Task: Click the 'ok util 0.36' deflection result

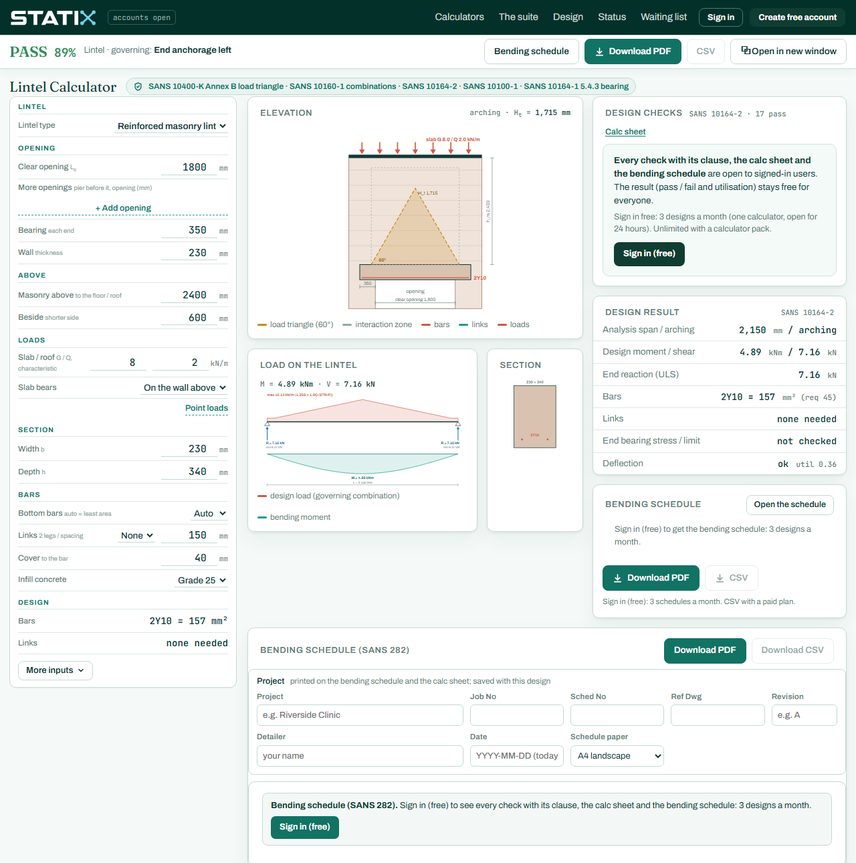Action: point(806,464)
